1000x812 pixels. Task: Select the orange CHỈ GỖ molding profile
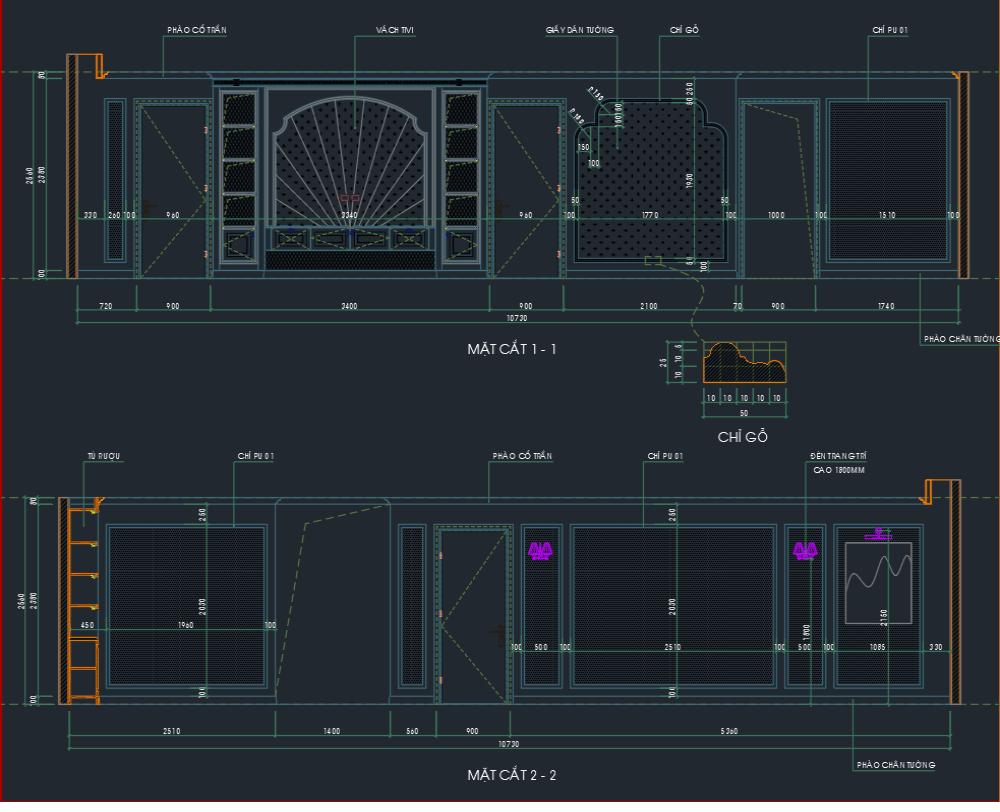coord(744,362)
